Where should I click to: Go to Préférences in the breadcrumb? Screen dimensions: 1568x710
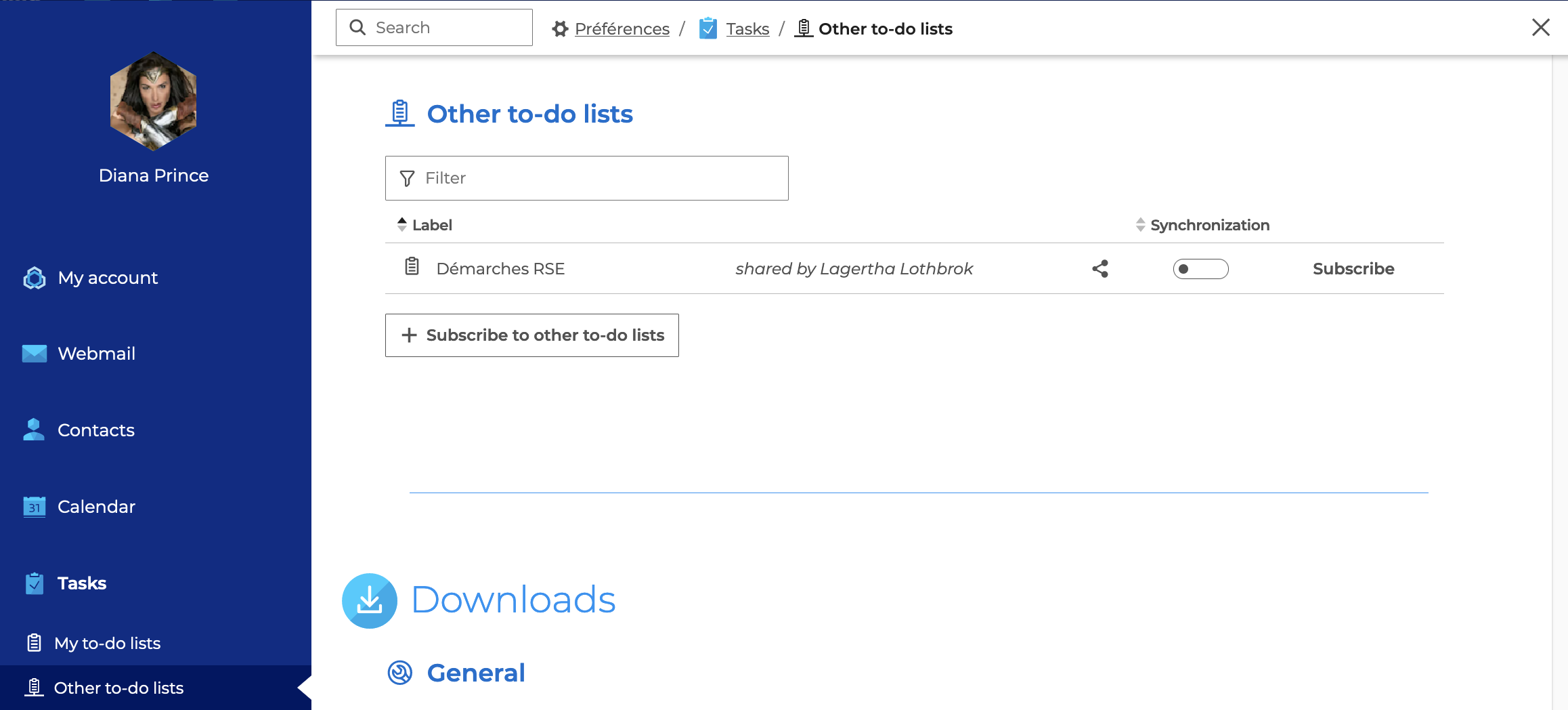621,29
